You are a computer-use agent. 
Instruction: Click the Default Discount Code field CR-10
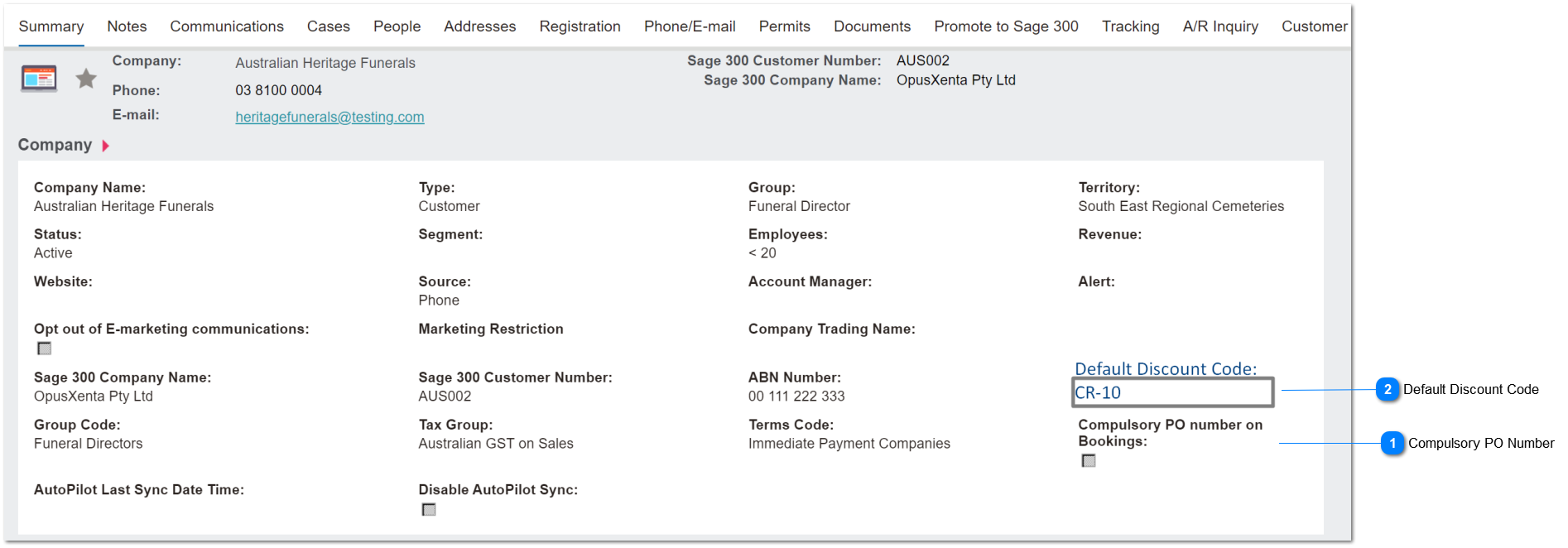pyautogui.click(x=1172, y=392)
